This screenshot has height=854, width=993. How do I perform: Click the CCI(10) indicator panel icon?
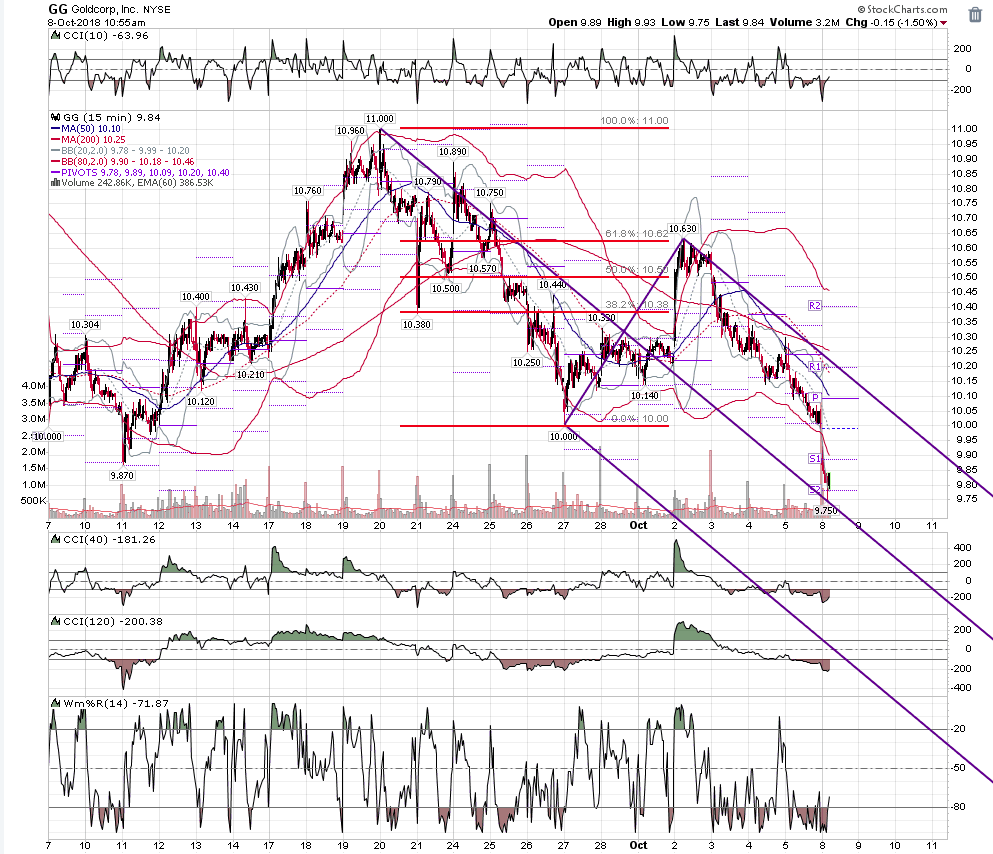(56, 36)
